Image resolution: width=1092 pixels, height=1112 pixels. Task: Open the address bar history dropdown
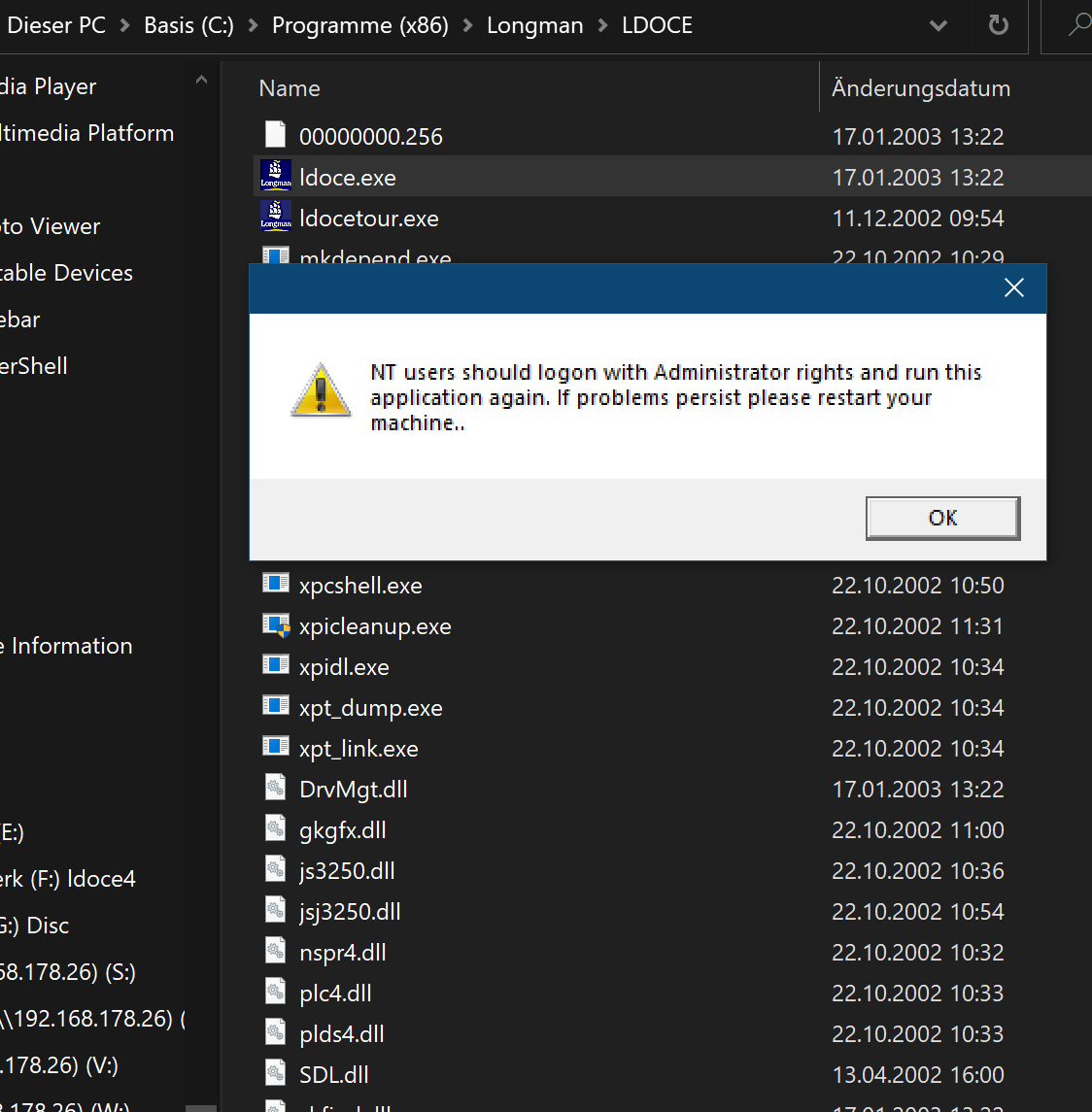point(938,26)
